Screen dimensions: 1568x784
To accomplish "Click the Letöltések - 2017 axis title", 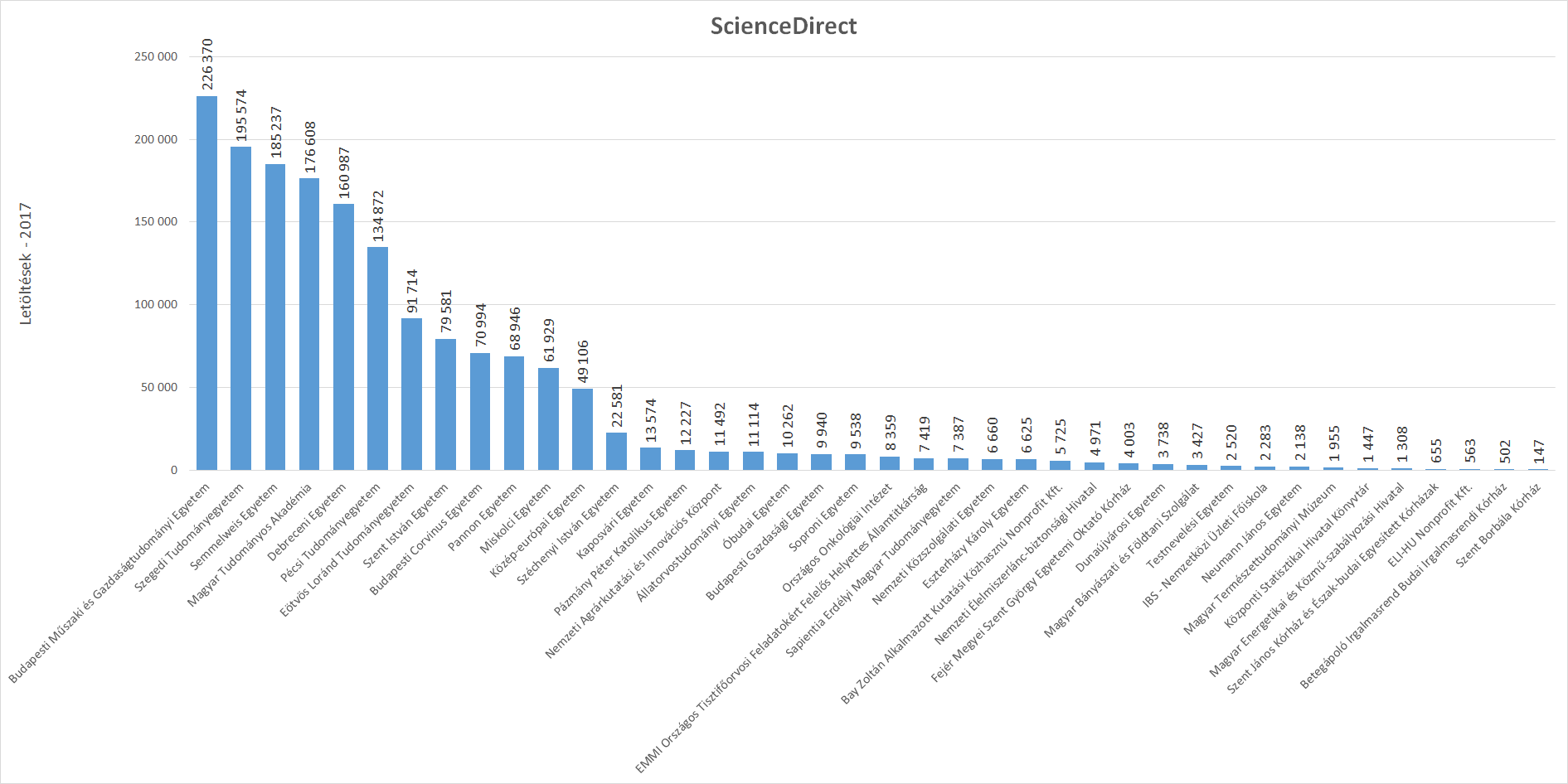I will pos(26,264).
